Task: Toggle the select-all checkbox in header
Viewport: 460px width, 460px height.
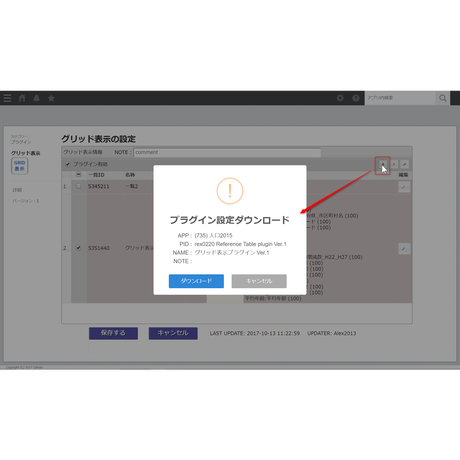Action: point(79,175)
